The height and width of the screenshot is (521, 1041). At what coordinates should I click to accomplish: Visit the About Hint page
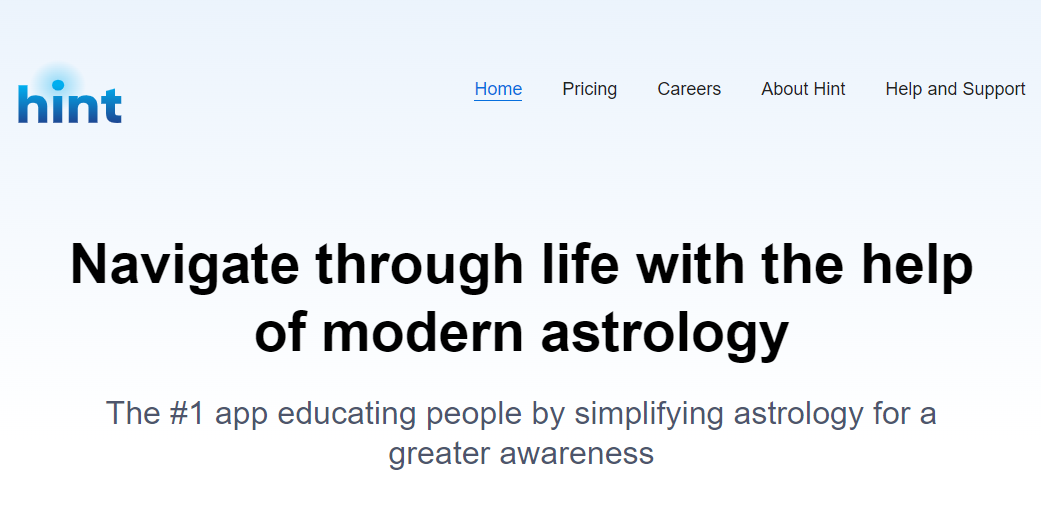point(803,89)
